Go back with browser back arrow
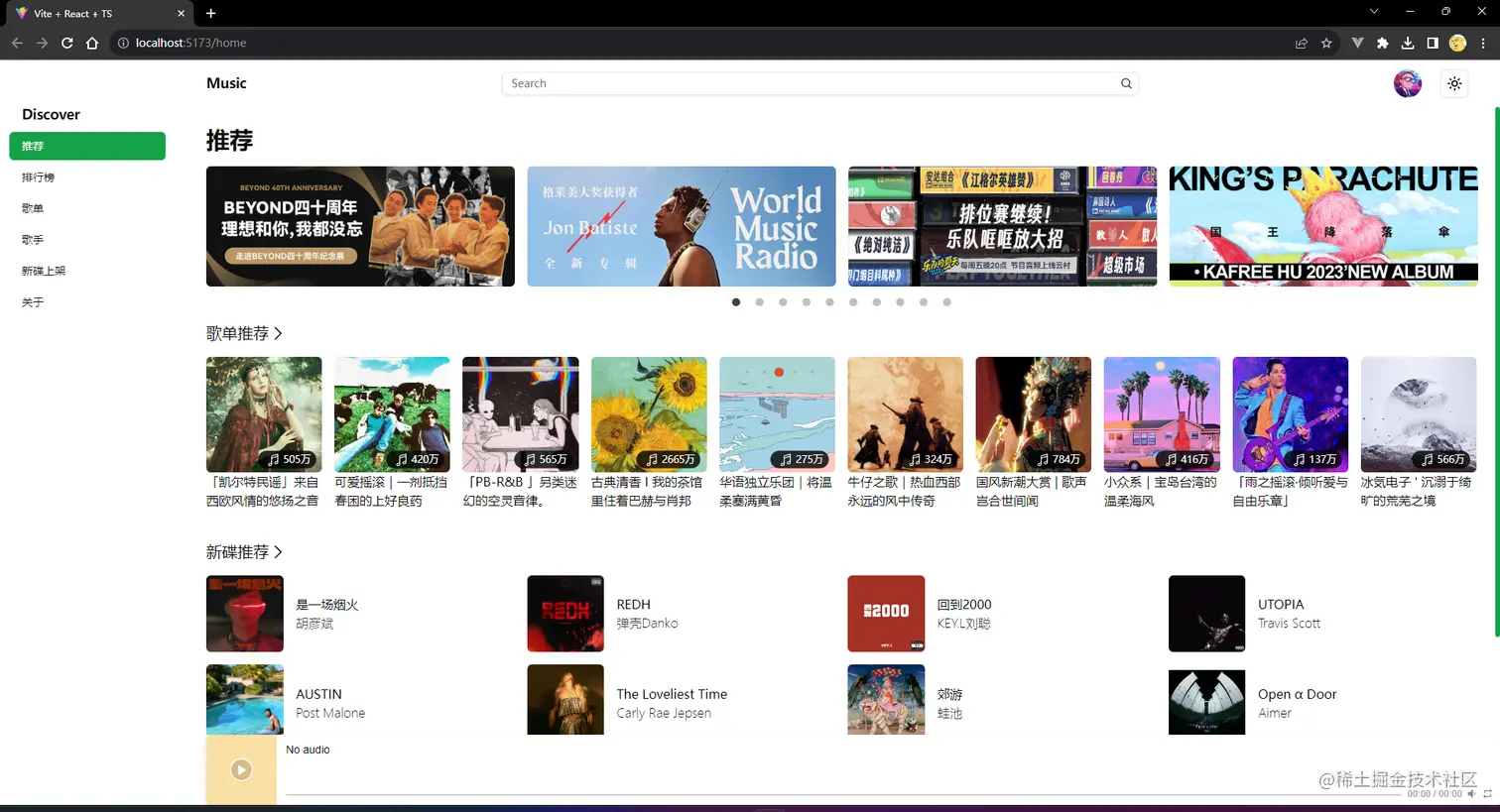This screenshot has width=1500, height=812. [x=17, y=43]
